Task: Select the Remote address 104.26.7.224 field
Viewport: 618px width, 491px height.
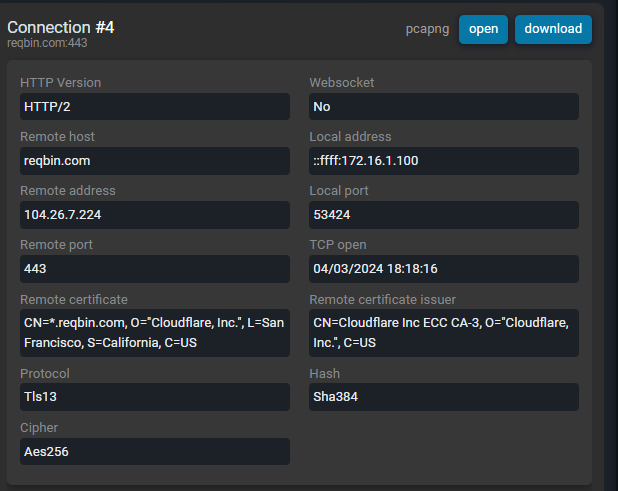Action: tap(155, 215)
